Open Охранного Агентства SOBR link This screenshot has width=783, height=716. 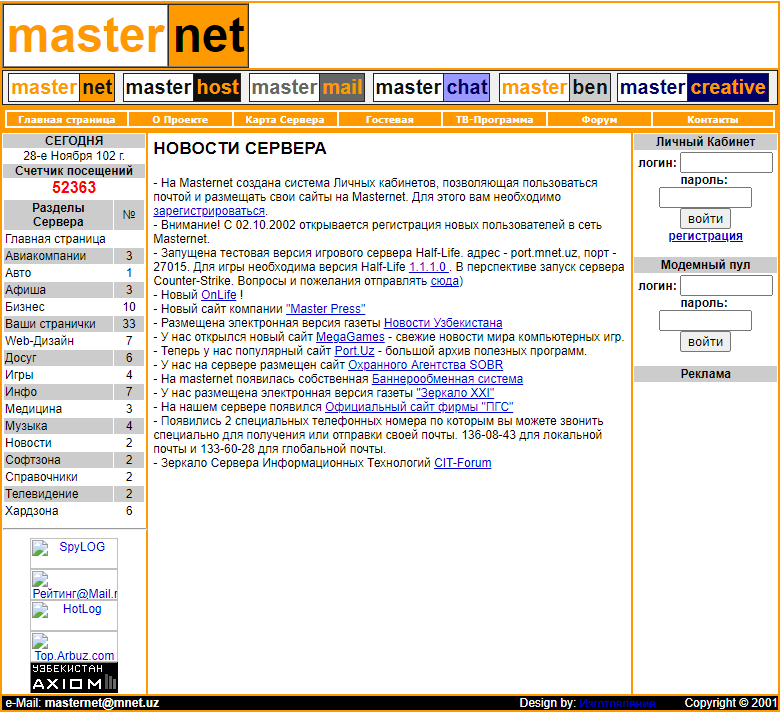(425, 365)
